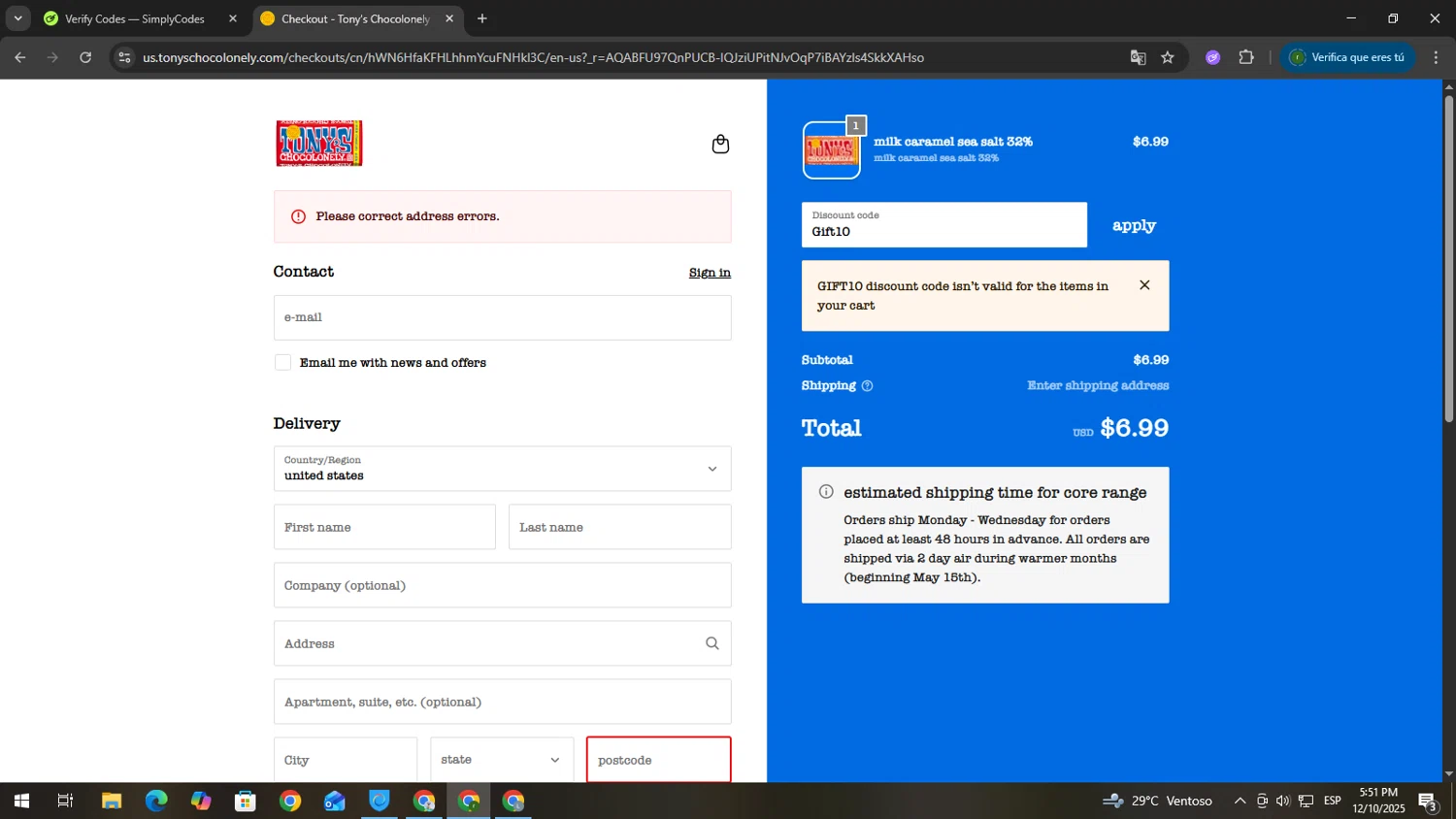Reload the checkout page

(x=85, y=57)
